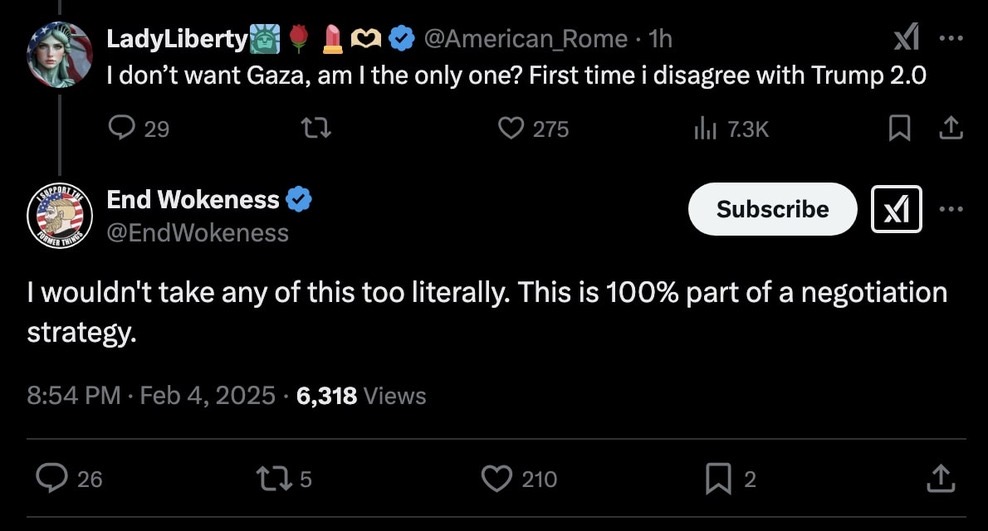Reply to LadyLiberty's tweet
This screenshot has width=988, height=531.
(x=122, y=128)
